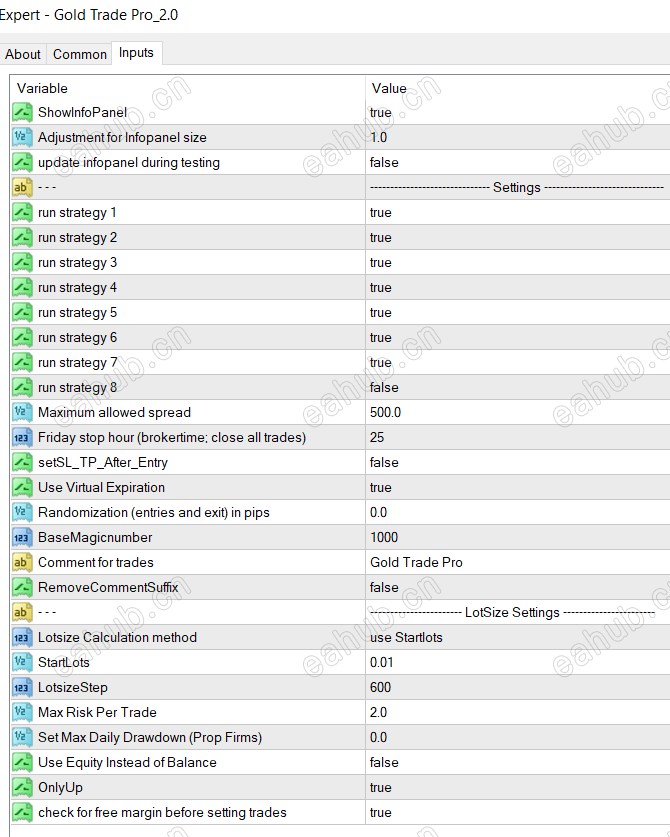Click the run strategy 8 icon
Viewport: 670px width, 837px height.
(22, 388)
